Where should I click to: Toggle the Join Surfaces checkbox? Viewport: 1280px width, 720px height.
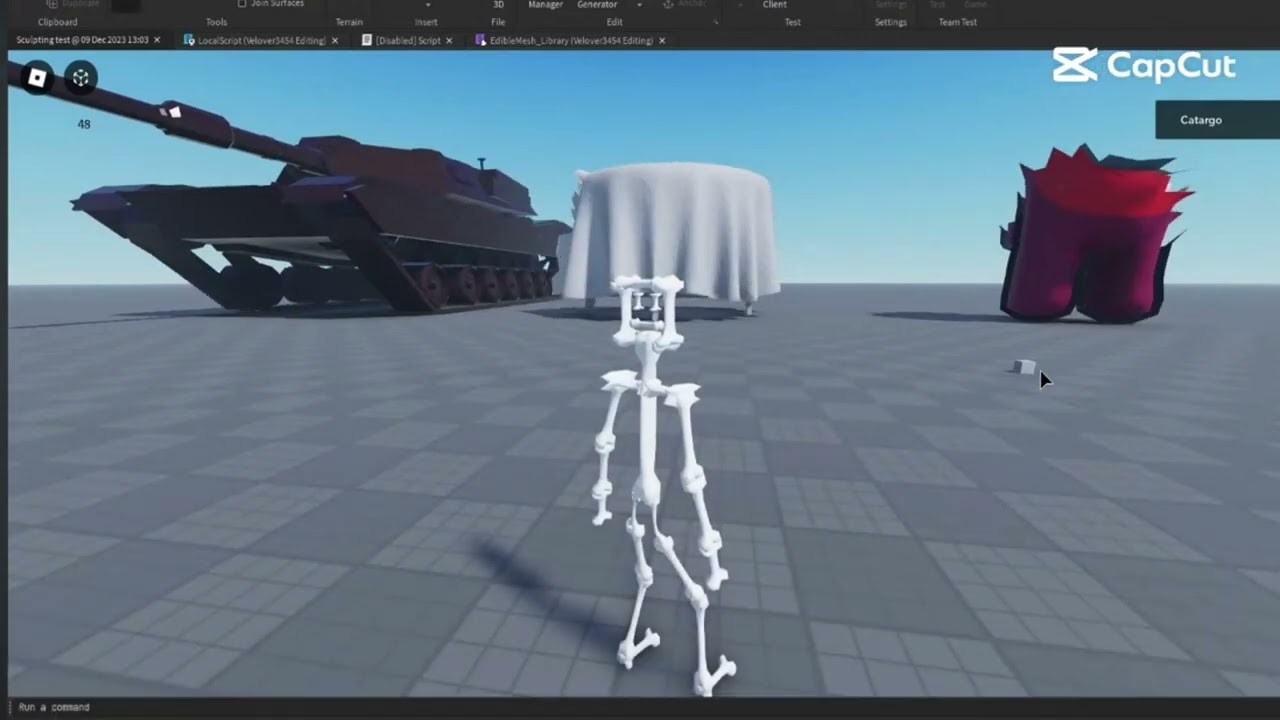point(242,4)
